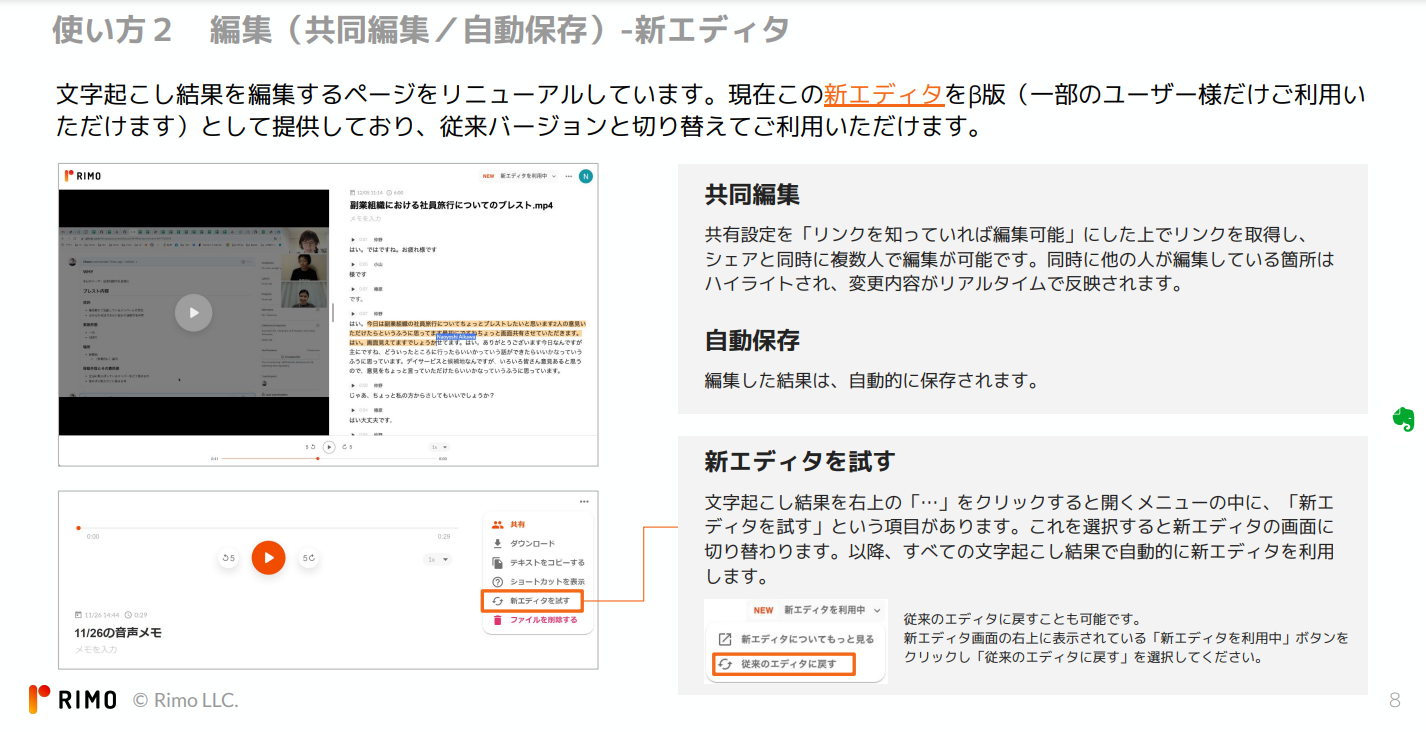
Task: Click the date 12/05 11:14 above the mp4 title
Action: click(372, 192)
